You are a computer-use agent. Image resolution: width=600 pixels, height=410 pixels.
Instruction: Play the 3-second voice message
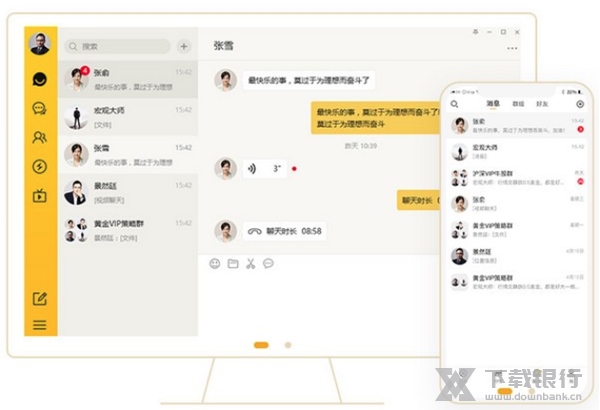[x=264, y=168]
